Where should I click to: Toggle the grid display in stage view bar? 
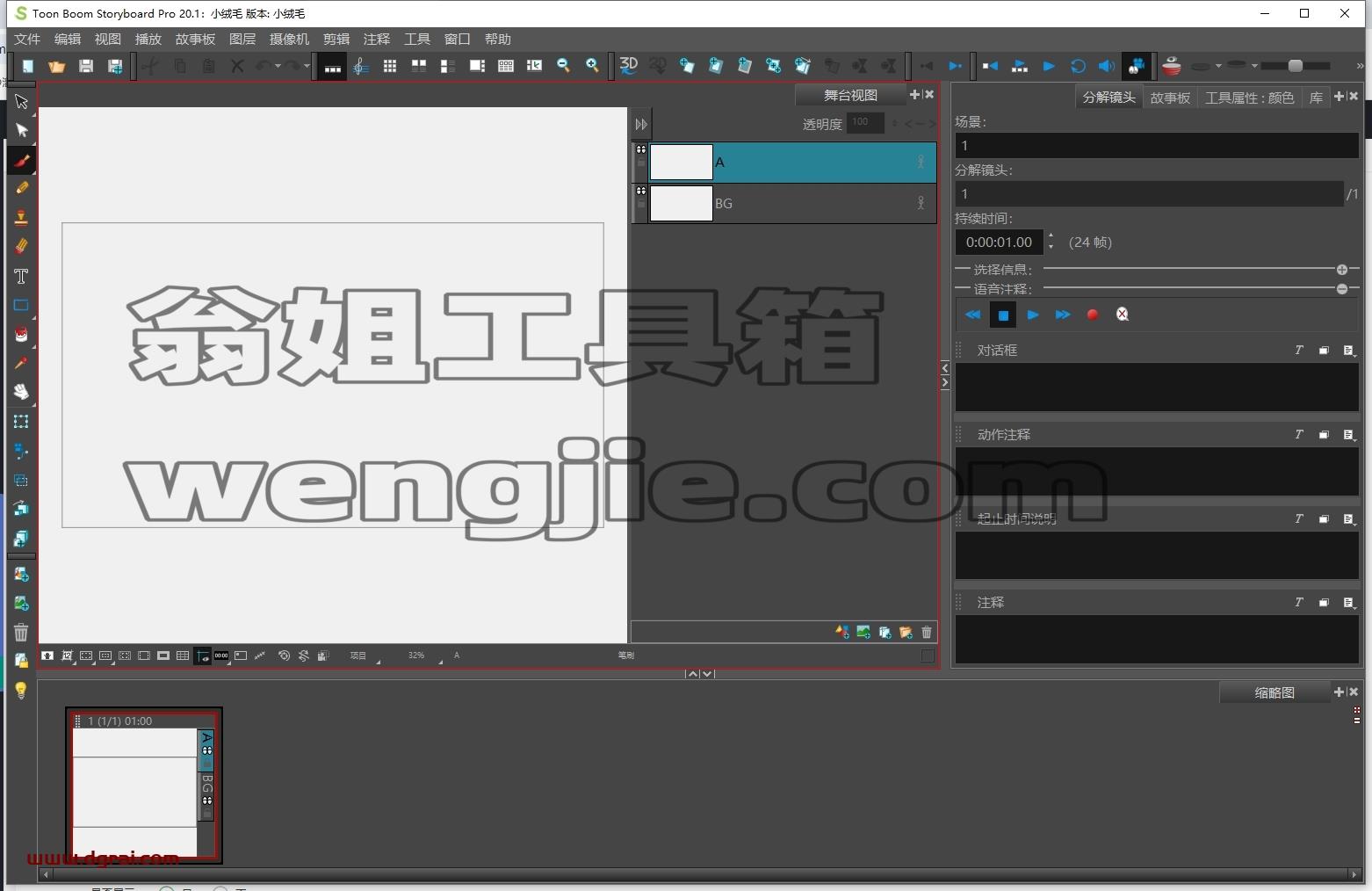[x=183, y=656]
